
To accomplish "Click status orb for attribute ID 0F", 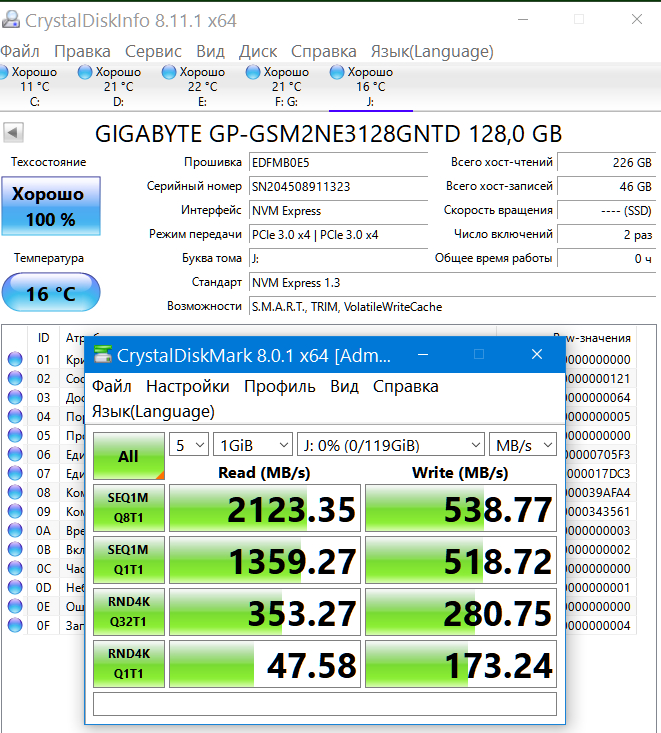I will (x=15, y=625).
